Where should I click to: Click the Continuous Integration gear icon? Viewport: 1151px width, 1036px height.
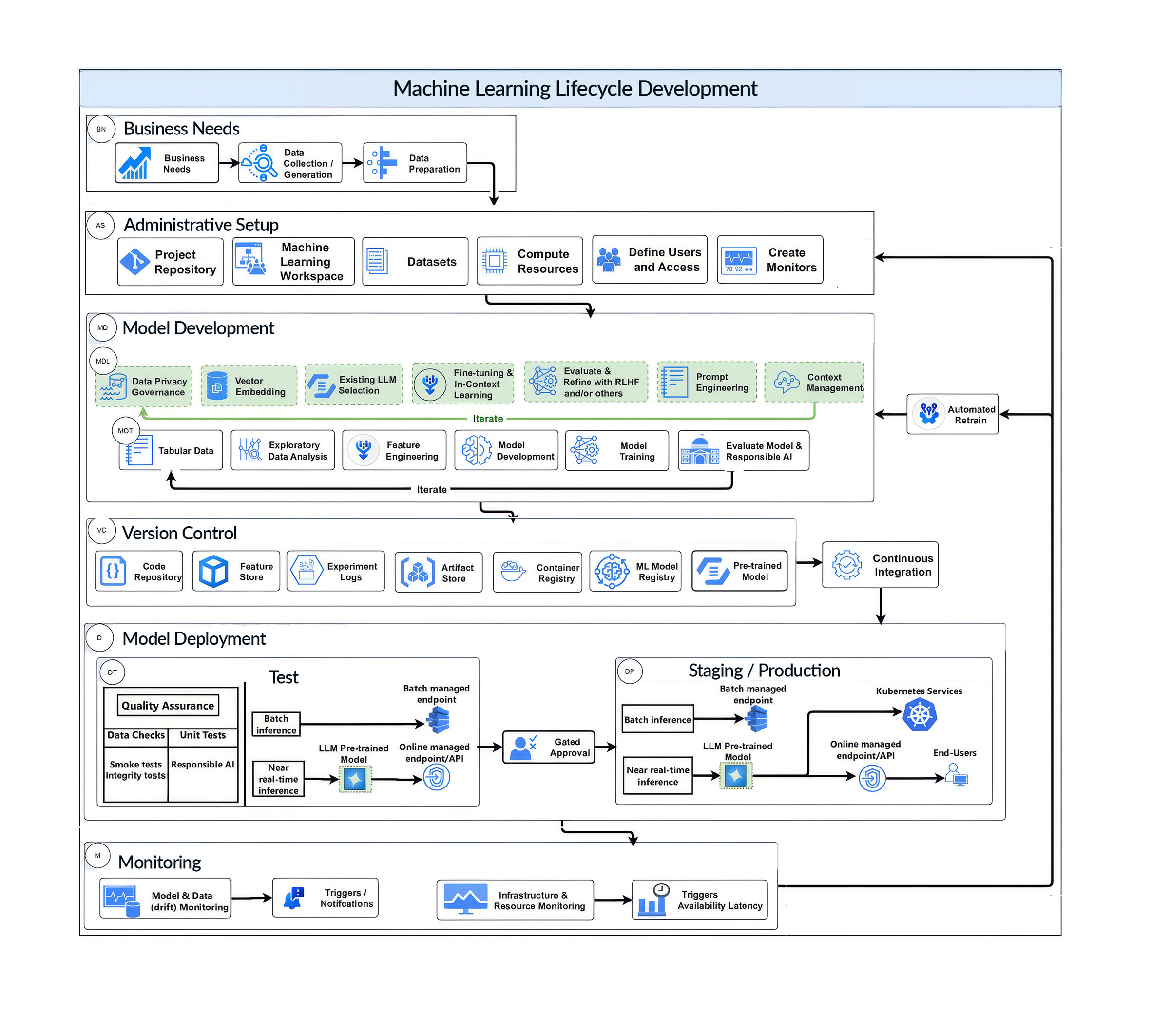[846, 565]
